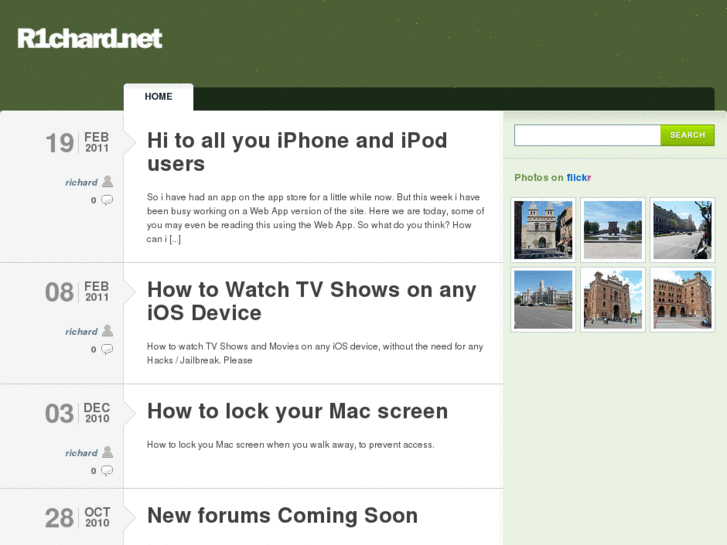Open 'How to Watch TV Shows on any iOS Device'
The height and width of the screenshot is (545, 727).
311,301
